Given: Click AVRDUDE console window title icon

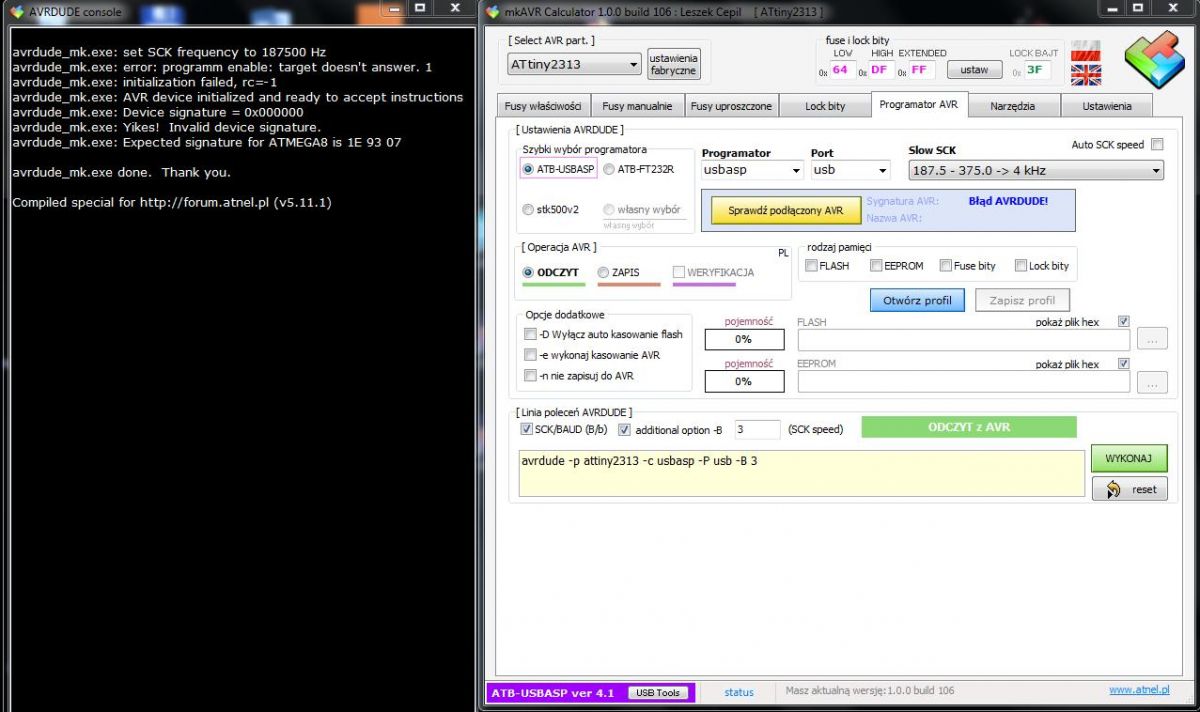Looking at the screenshot, I should [16, 11].
